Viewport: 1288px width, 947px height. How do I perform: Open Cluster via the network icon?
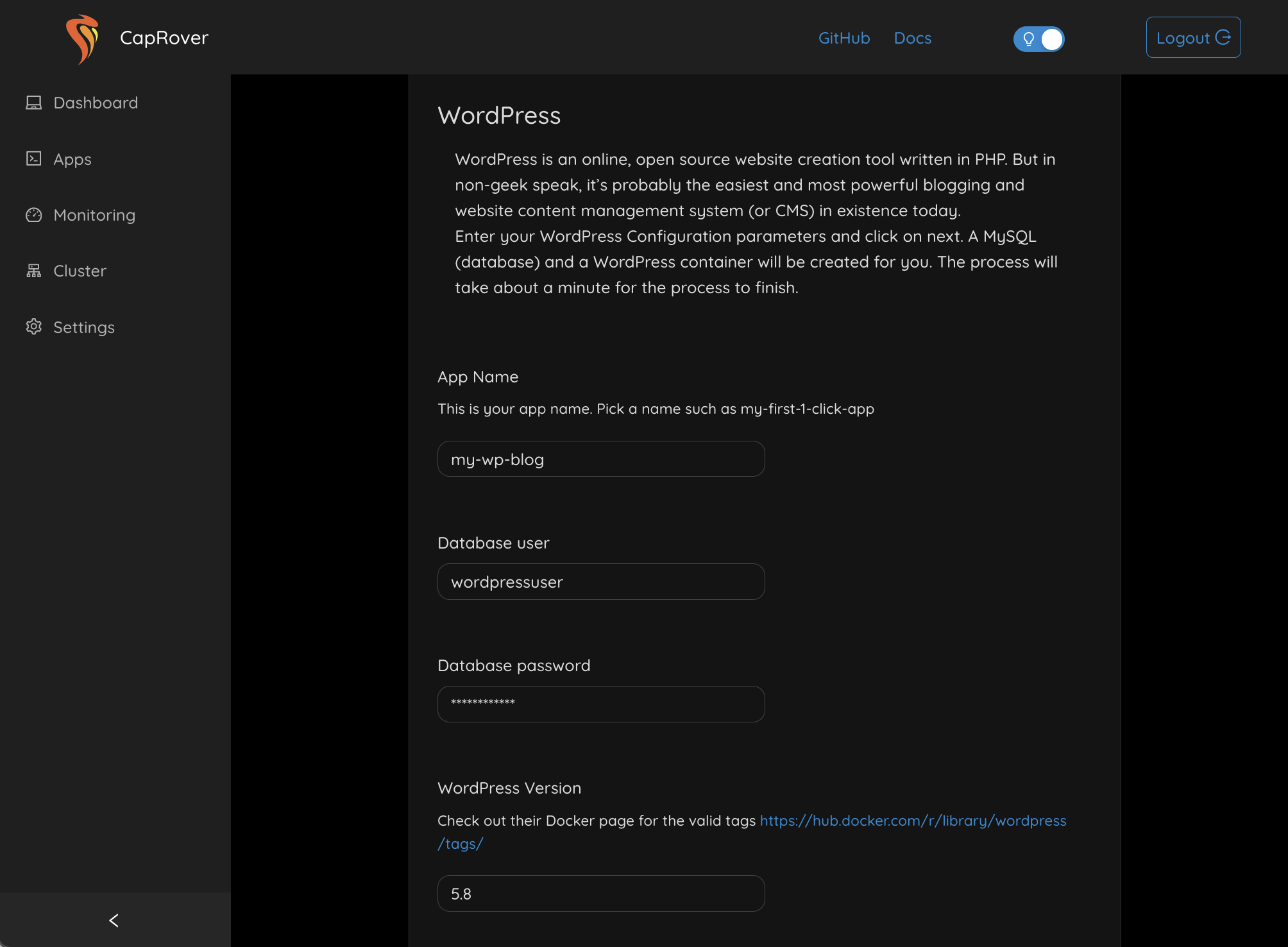pyautogui.click(x=34, y=270)
